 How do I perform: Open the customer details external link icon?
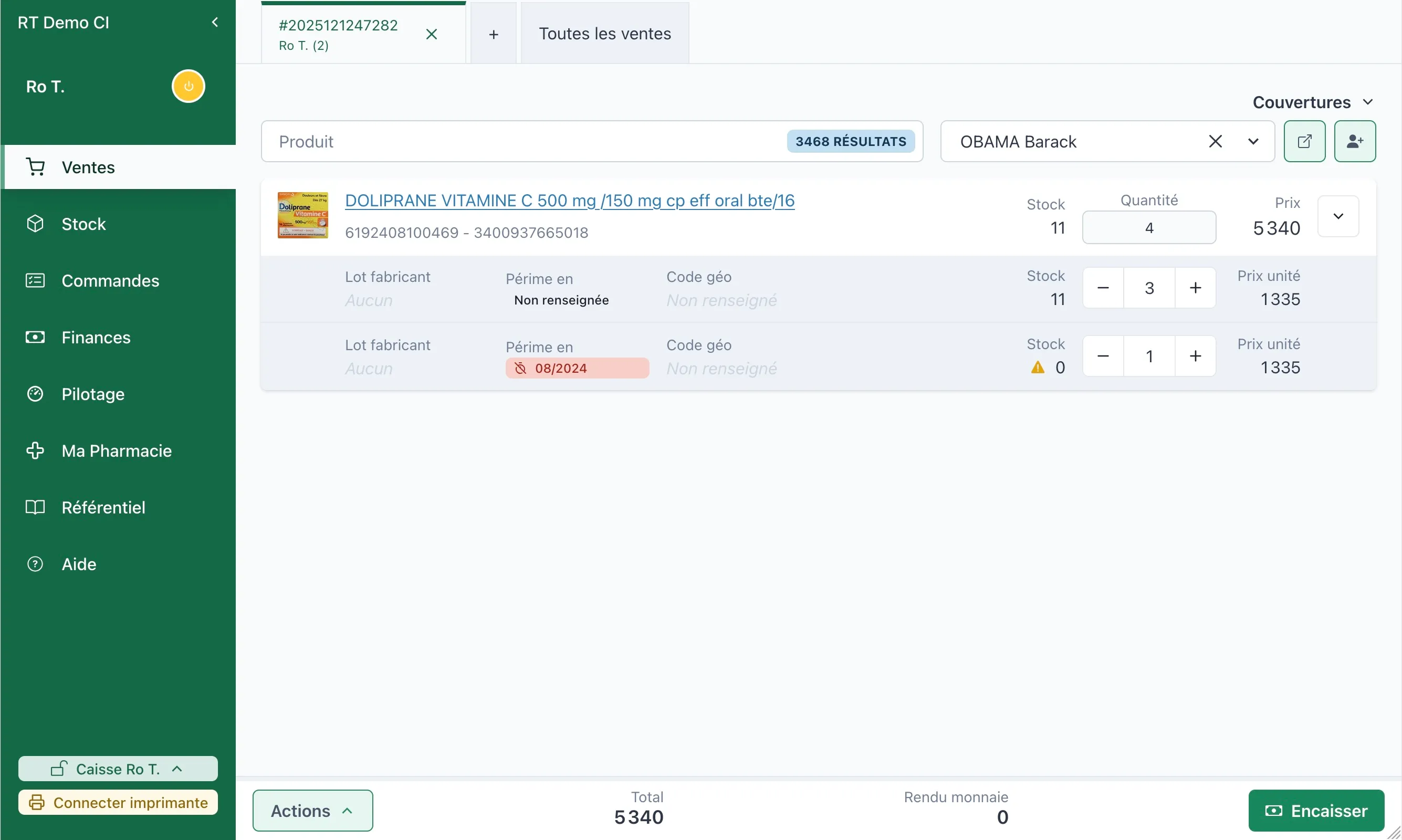coord(1303,142)
